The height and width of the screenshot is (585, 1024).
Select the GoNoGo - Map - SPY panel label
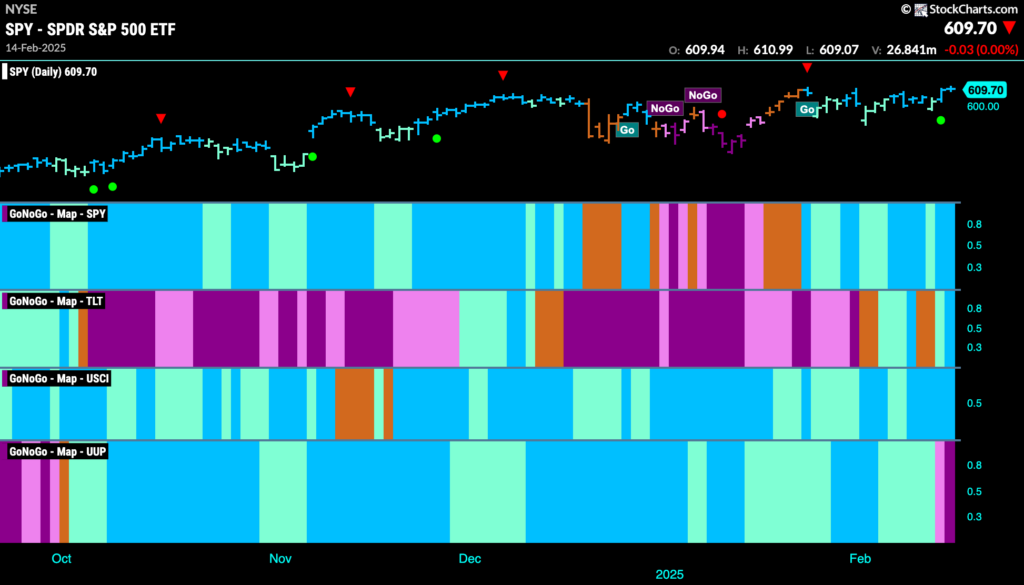click(x=55, y=213)
